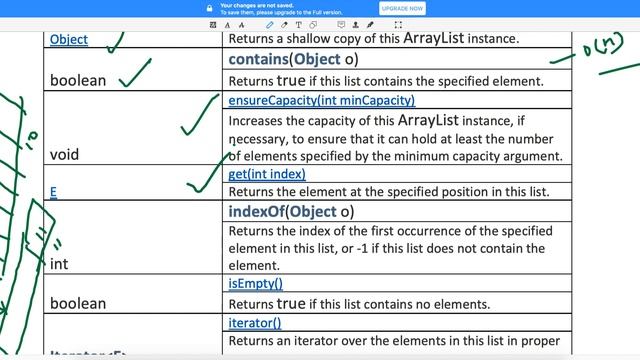Click 'Returns the index of the first occurrence' text

390,248
